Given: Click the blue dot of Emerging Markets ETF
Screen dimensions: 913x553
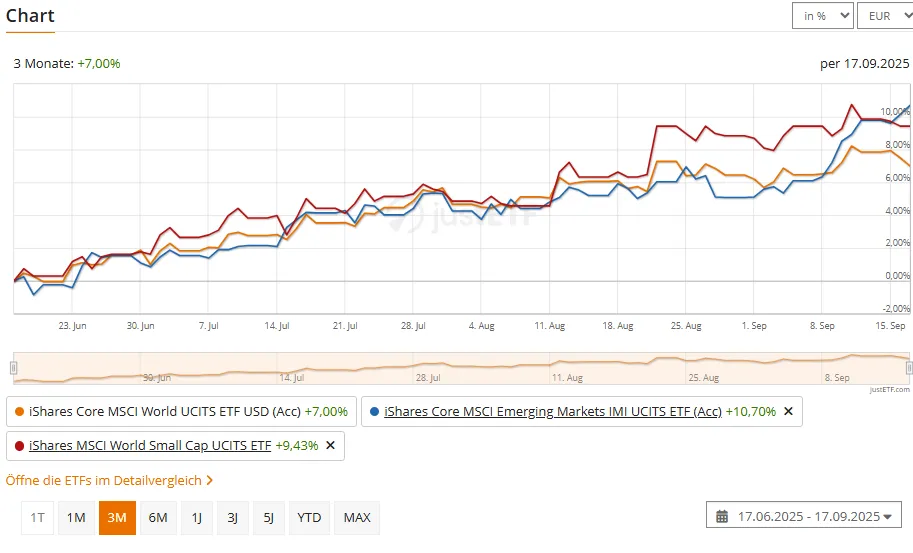Looking at the screenshot, I should [x=374, y=412].
